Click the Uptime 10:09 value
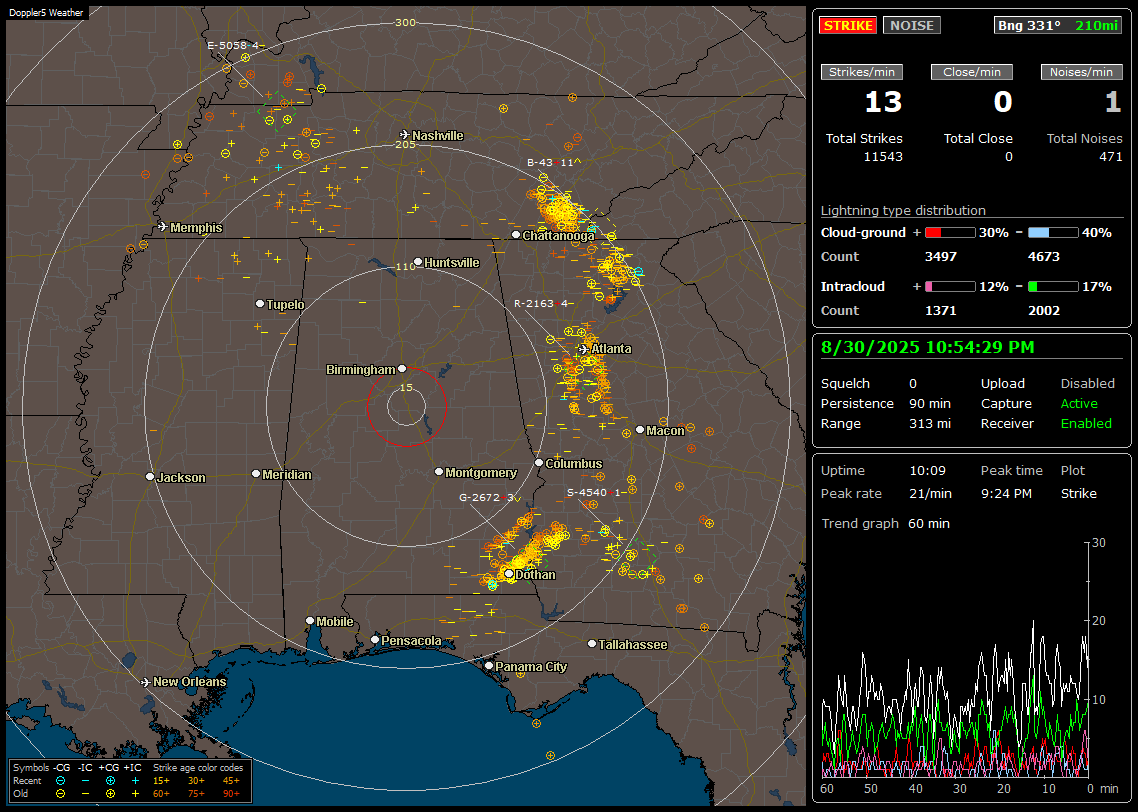1138x812 pixels. (928, 471)
